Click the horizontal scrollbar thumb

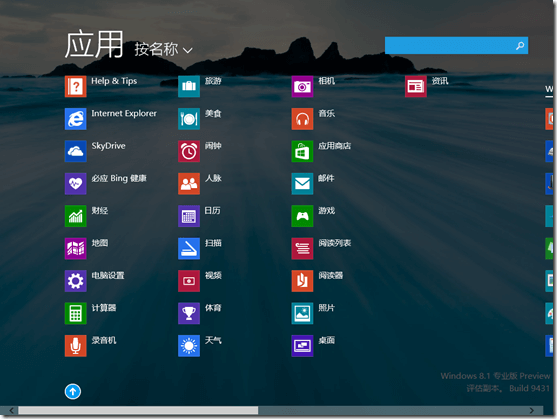click(138, 410)
